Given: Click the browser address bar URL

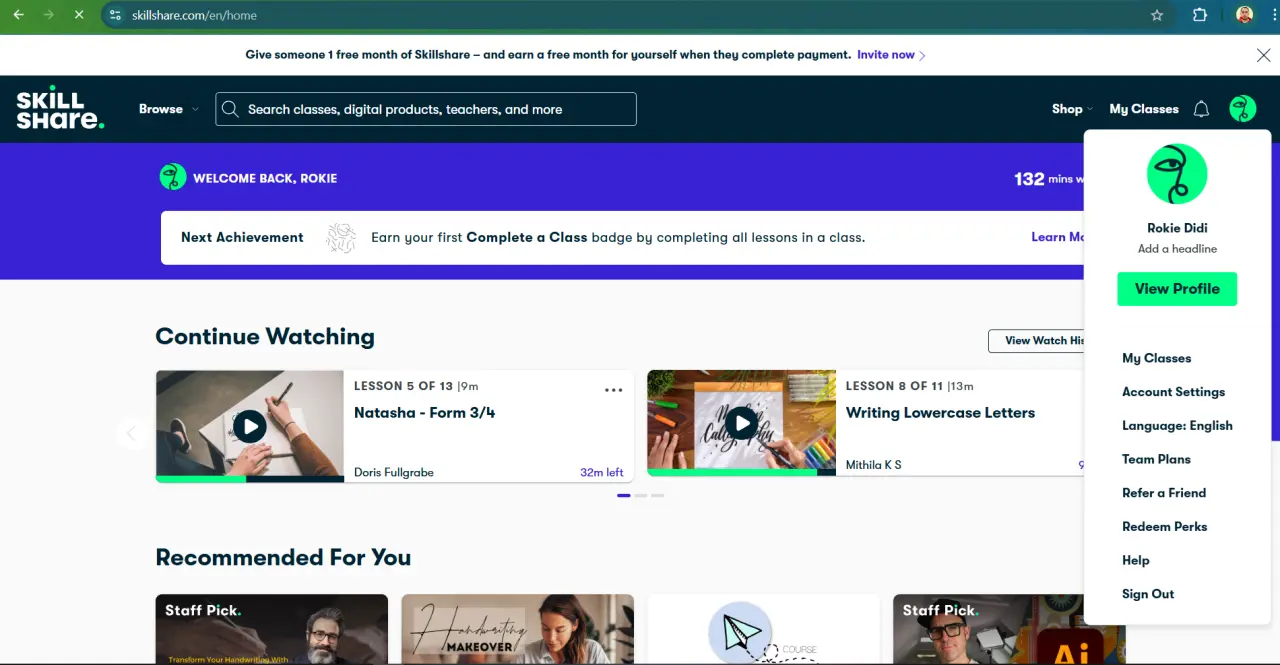Looking at the screenshot, I should point(194,15).
